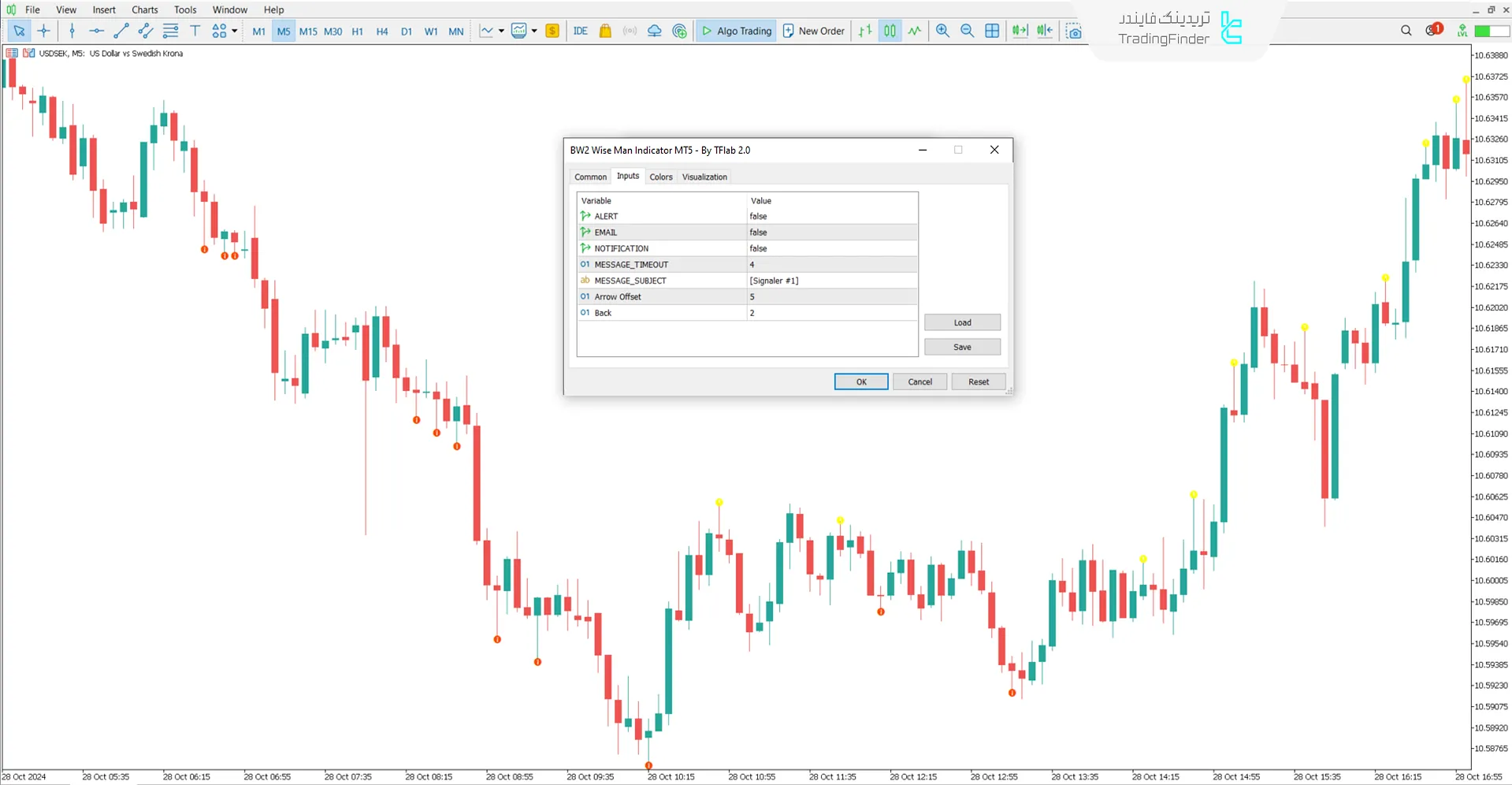Switch to the Visualization tab for styles
The image size is (1512, 785).
tap(704, 177)
